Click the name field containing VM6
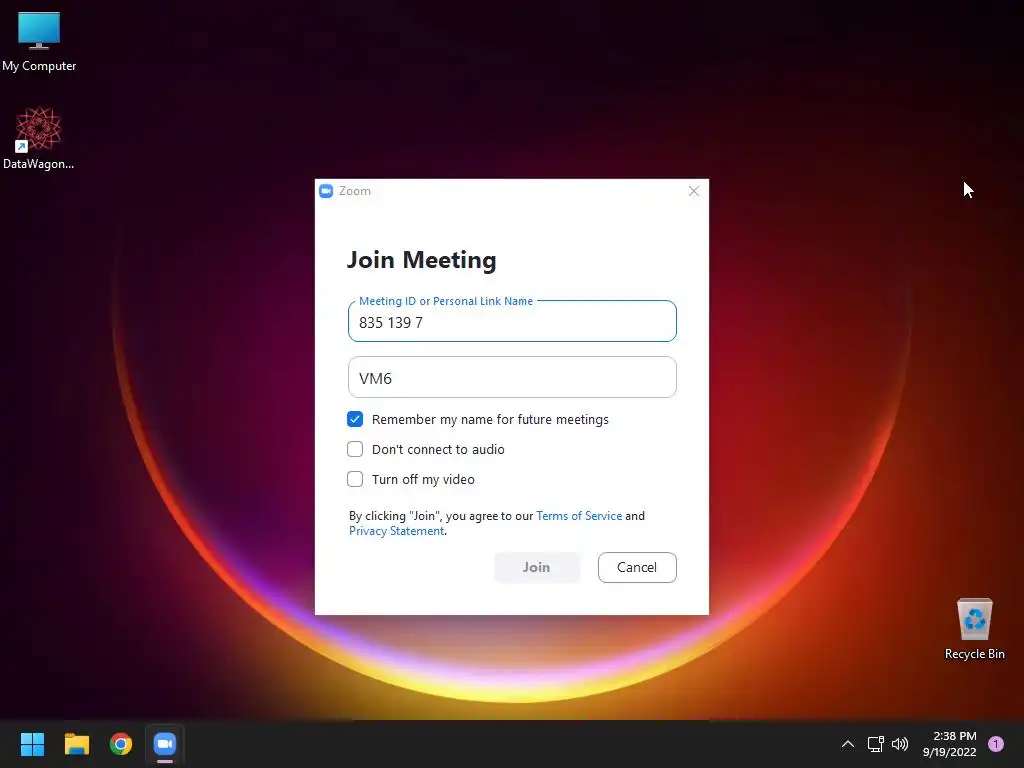 click(x=512, y=377)
